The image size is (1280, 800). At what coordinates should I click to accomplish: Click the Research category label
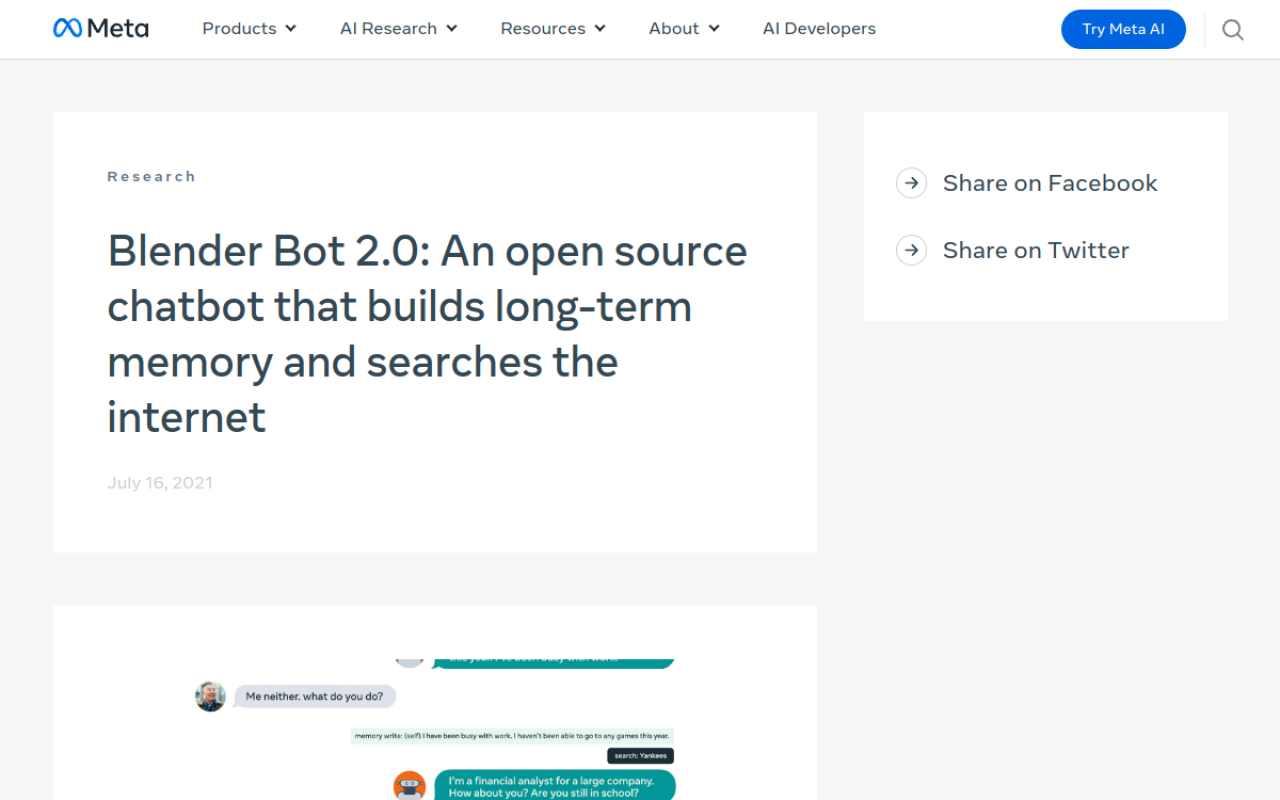(151, 176)
